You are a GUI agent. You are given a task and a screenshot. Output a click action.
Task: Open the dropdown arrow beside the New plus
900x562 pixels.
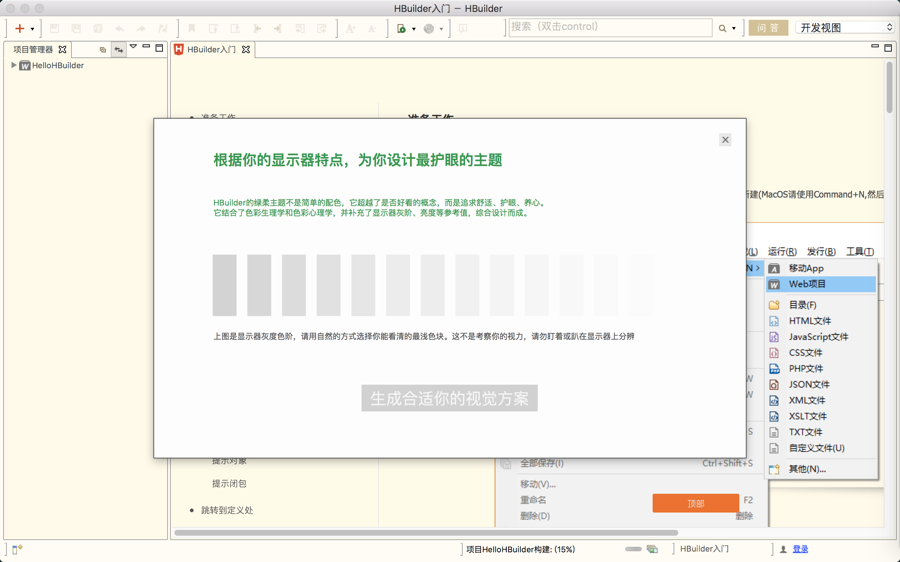(x=32, y=29)
